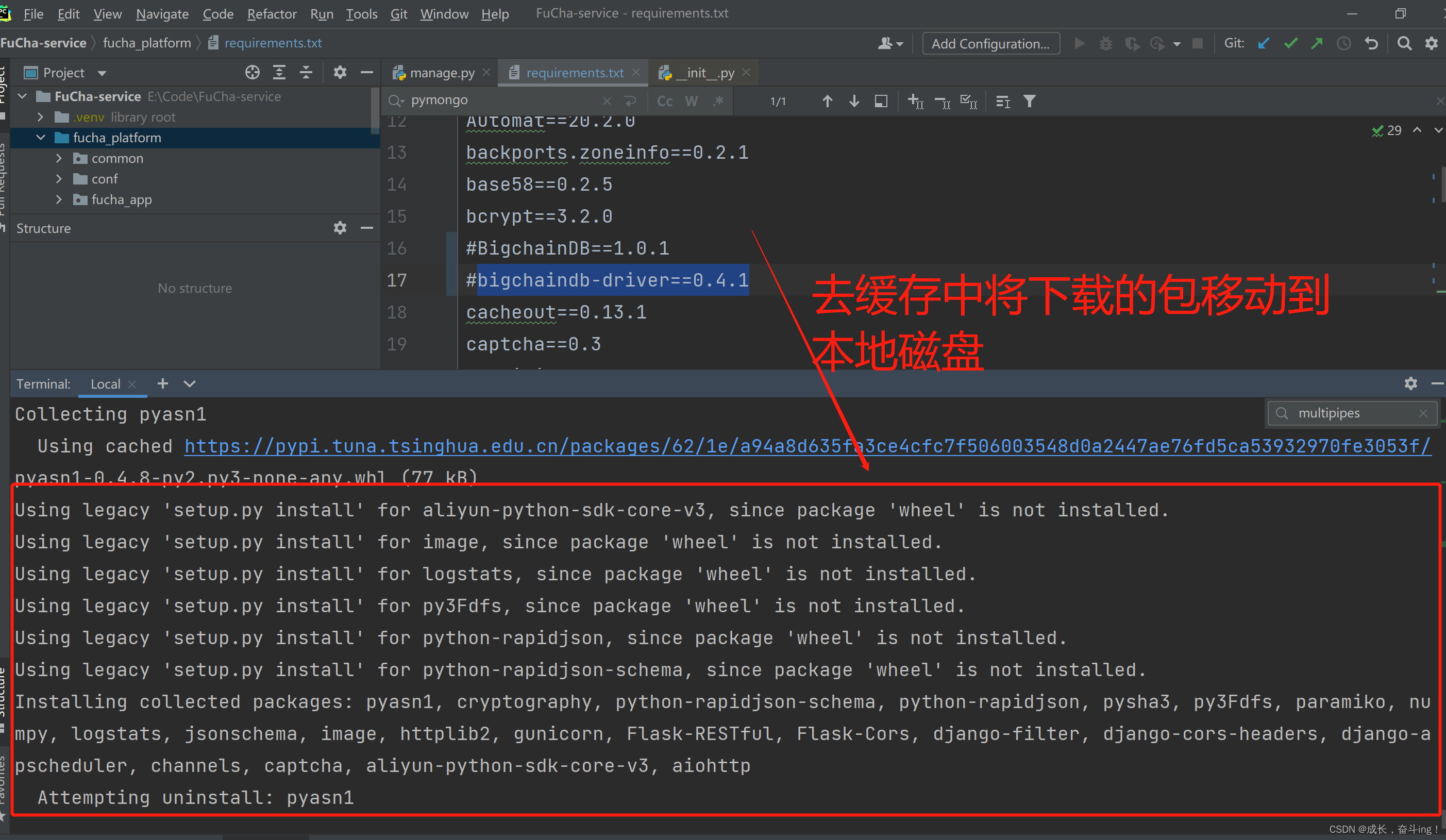
Task: Expand the .venv library root folder
Action: (40, 117)
